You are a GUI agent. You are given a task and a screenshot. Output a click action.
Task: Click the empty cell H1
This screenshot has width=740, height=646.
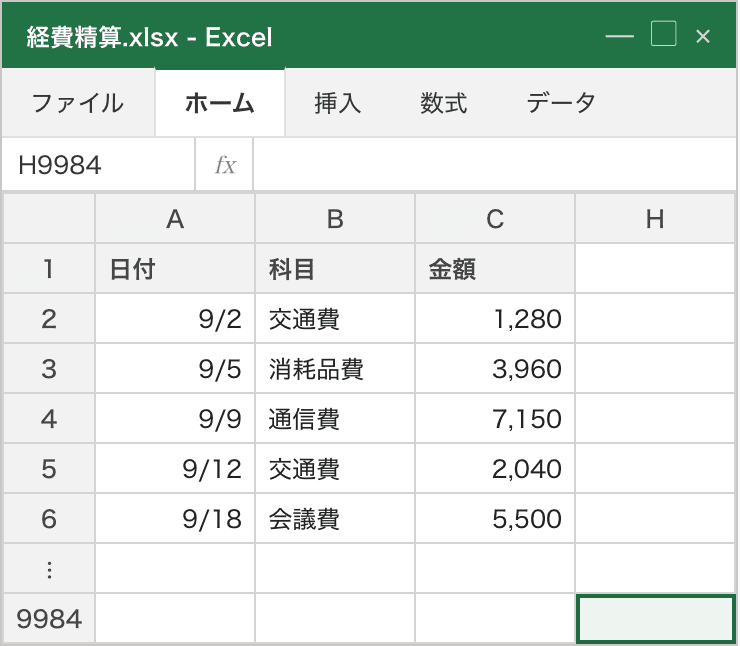[655, 268]
